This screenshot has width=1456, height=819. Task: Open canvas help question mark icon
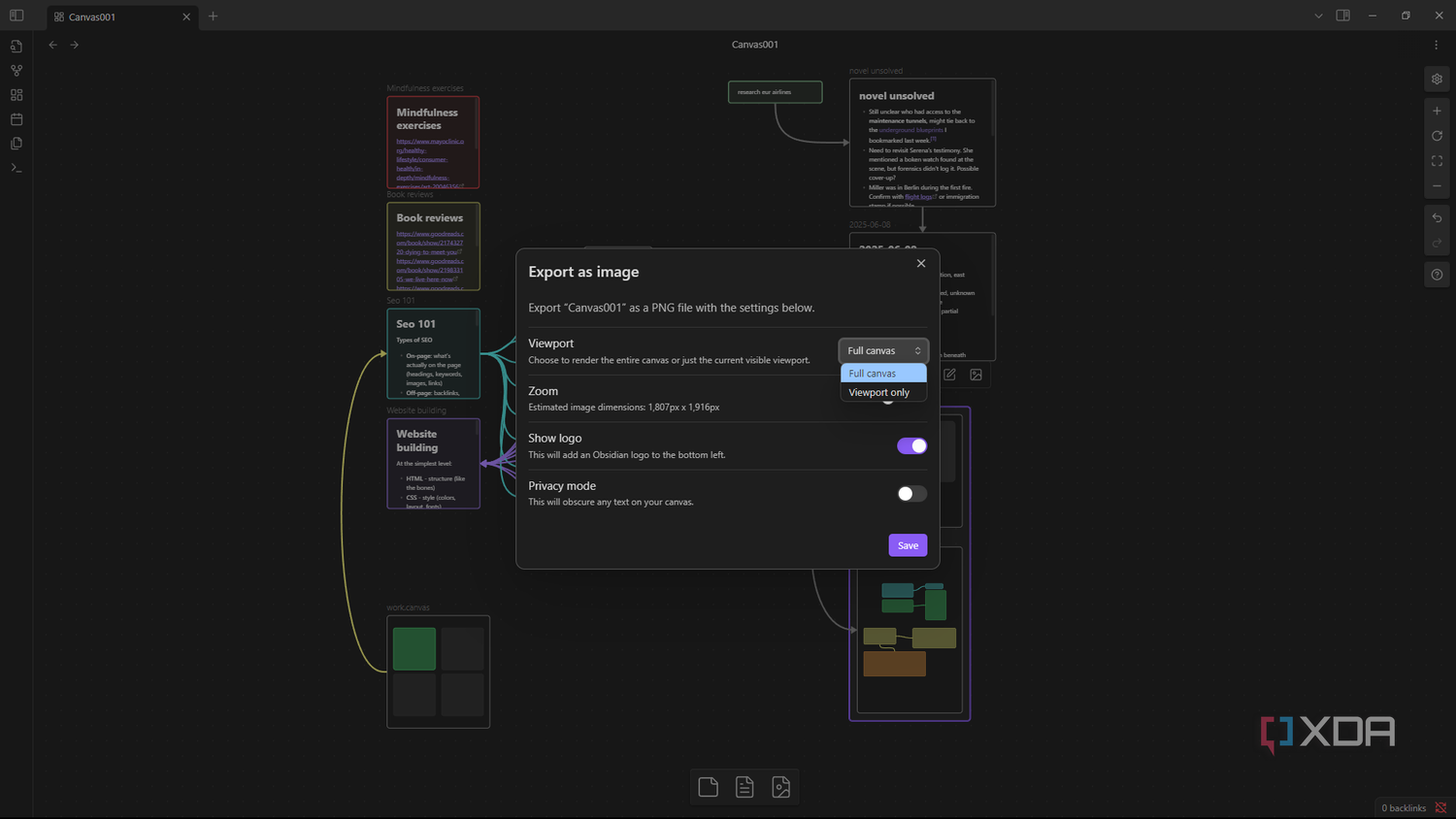coord(1437,275)
